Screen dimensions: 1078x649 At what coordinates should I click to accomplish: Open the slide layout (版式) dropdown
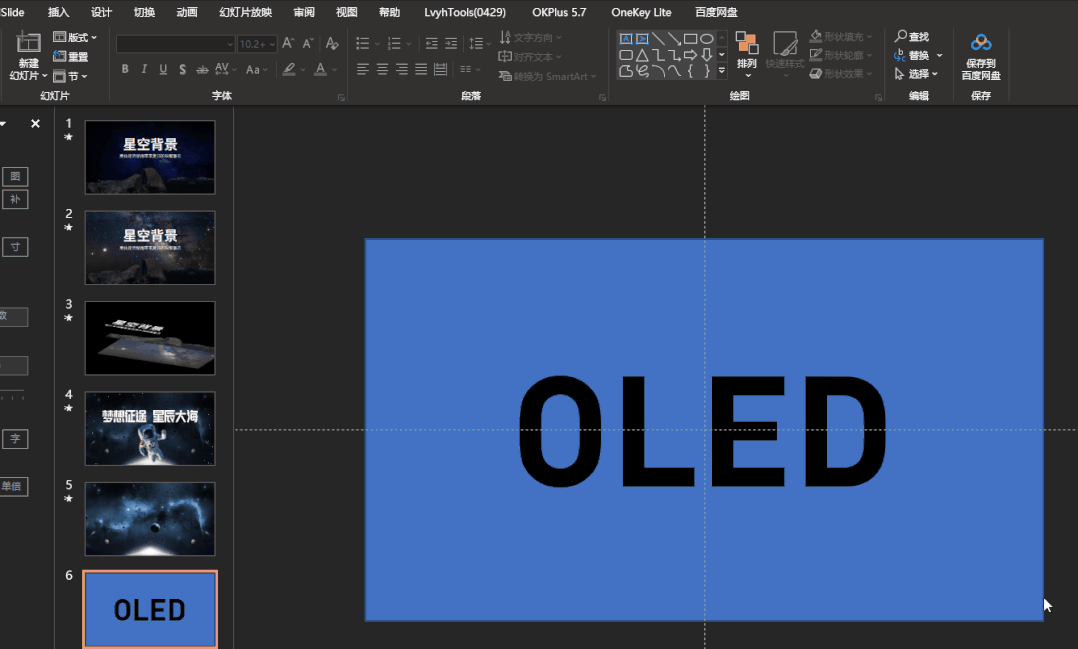tap(76, 37)
